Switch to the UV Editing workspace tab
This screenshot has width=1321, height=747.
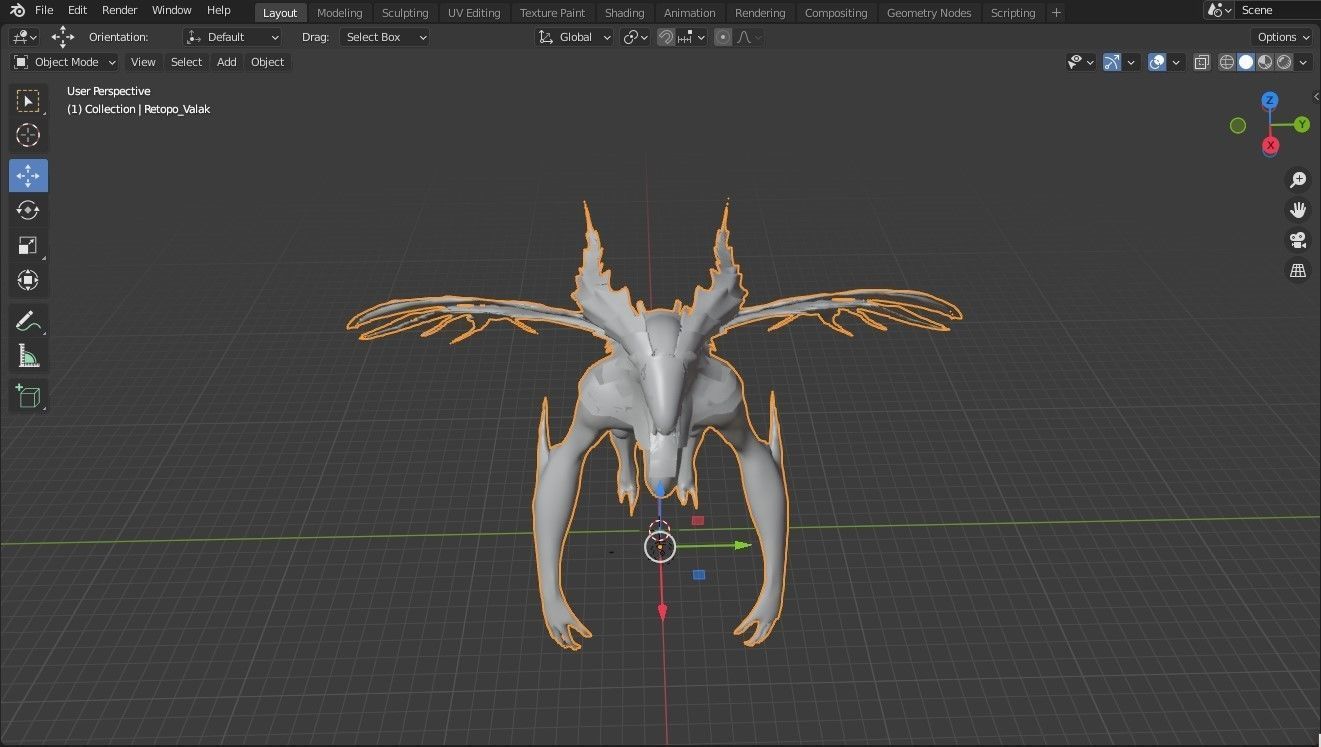coord(474,13)
